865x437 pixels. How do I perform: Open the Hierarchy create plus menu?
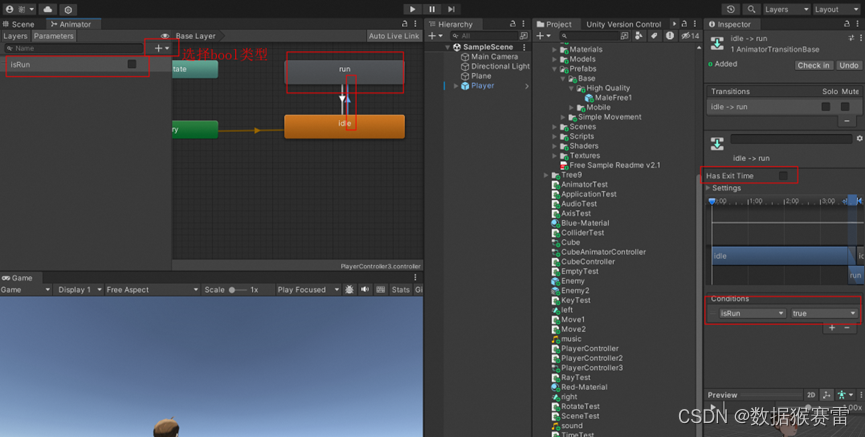click(x=435, y=36)
